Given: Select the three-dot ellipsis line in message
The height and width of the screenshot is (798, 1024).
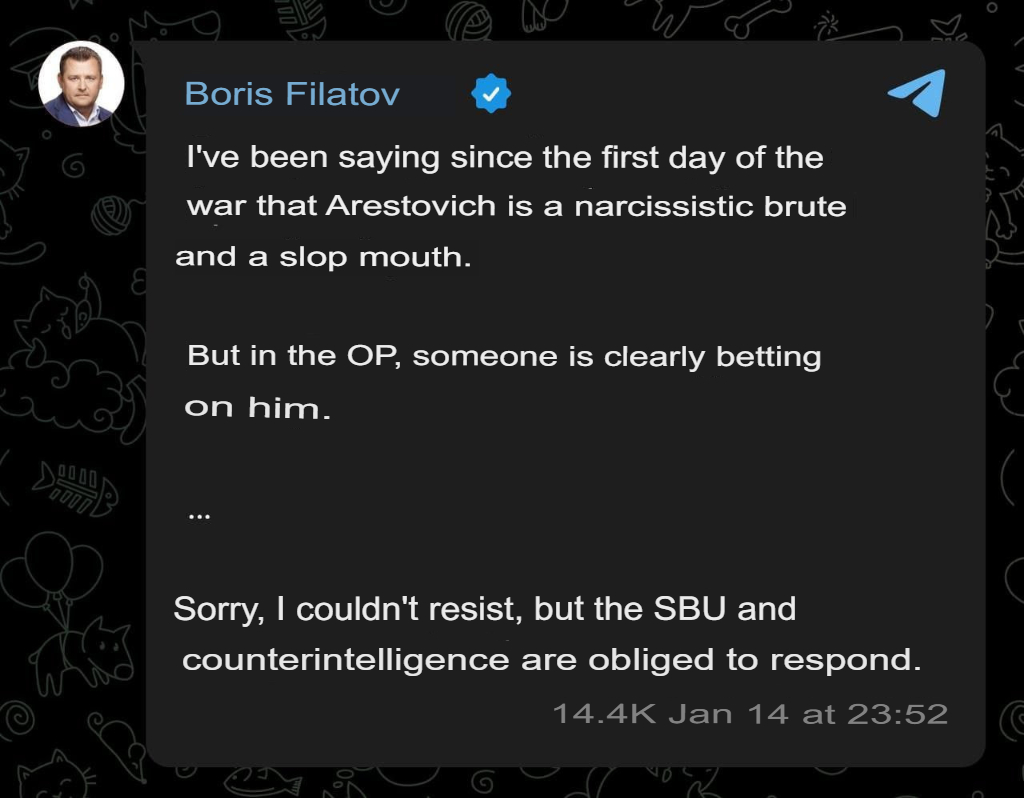Looking at the screenshot, I should (x=199, y=516).
